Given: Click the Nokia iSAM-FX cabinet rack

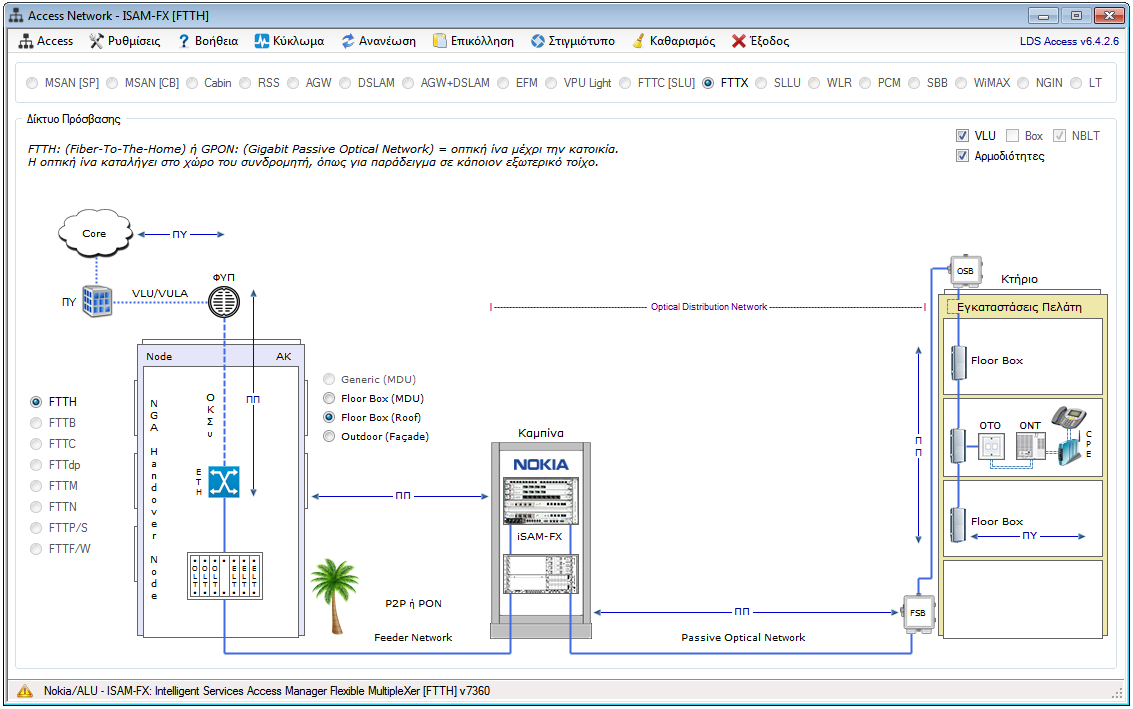Looking at the screenshot, I should coord(540,540).
